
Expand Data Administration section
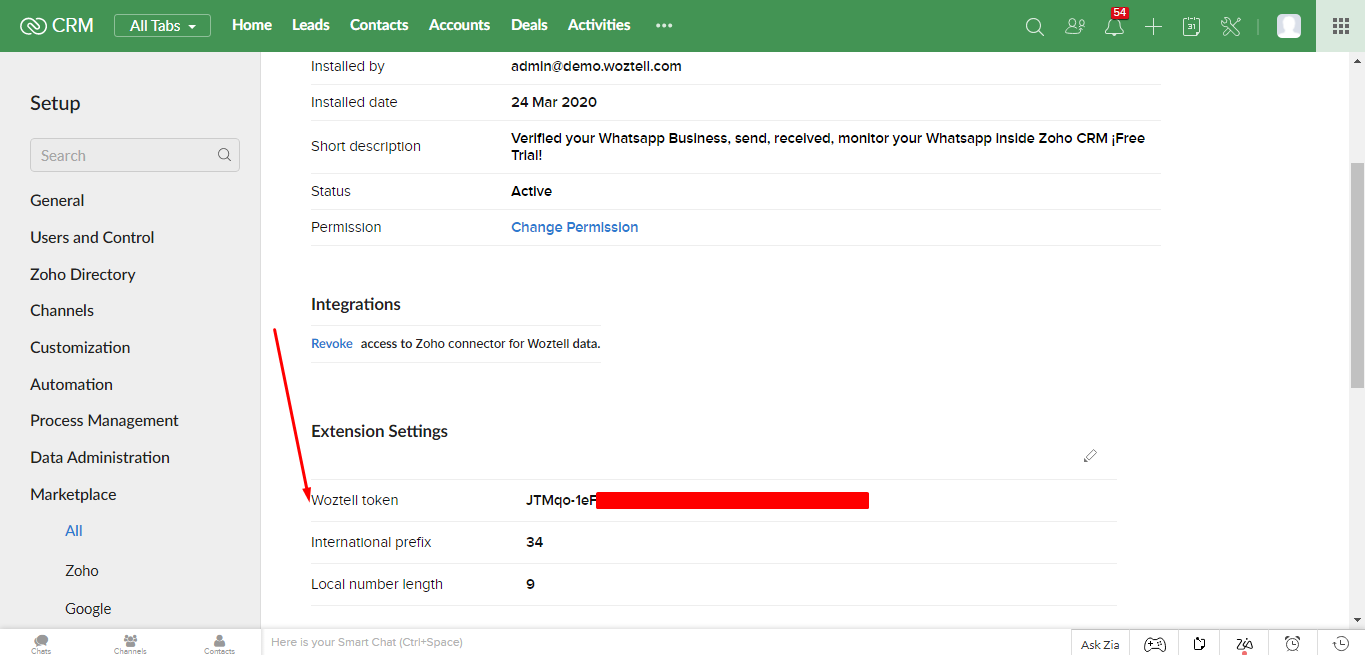(x=100, y=457)
